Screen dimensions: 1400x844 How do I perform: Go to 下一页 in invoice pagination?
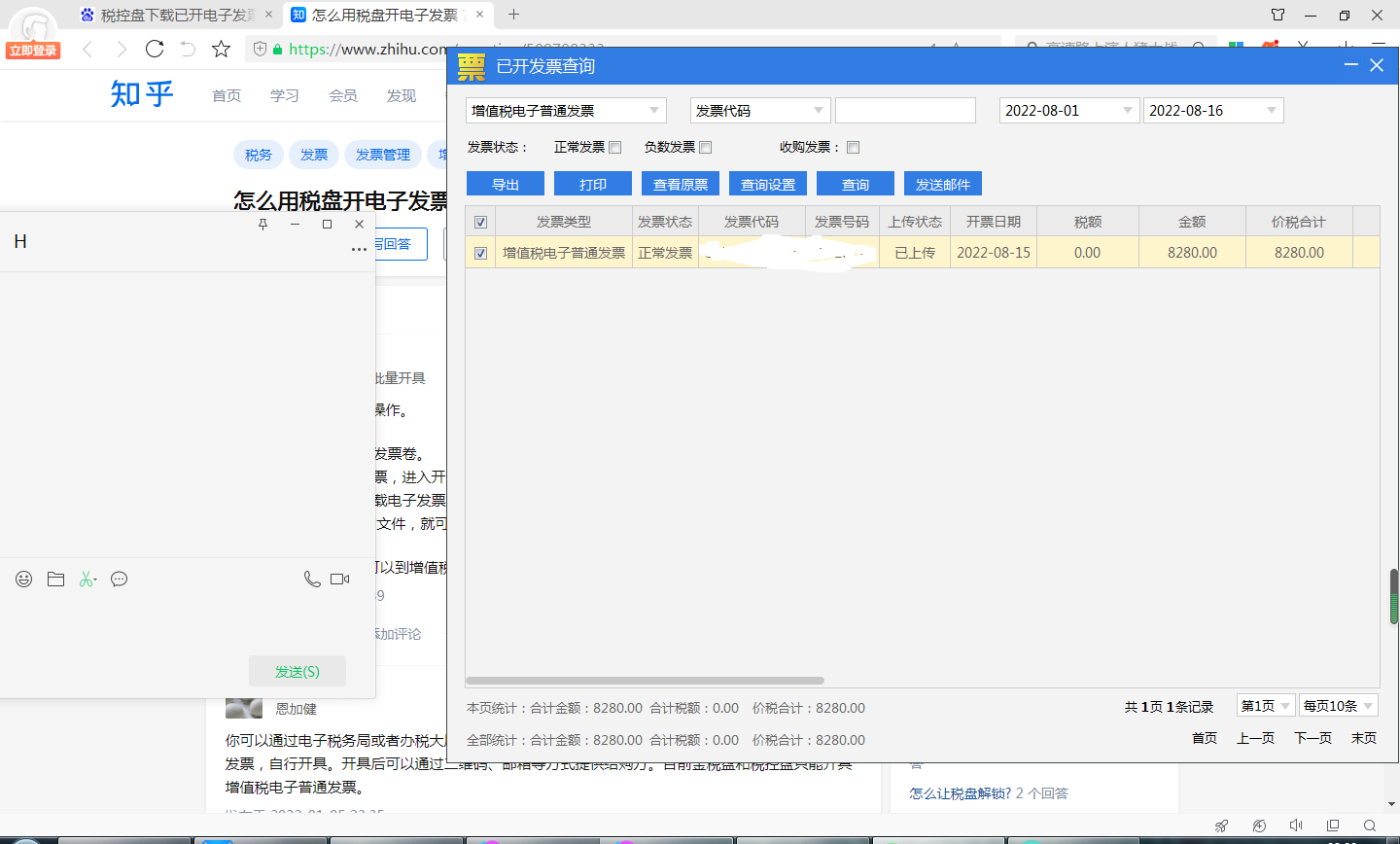(x=1312, y=739)
